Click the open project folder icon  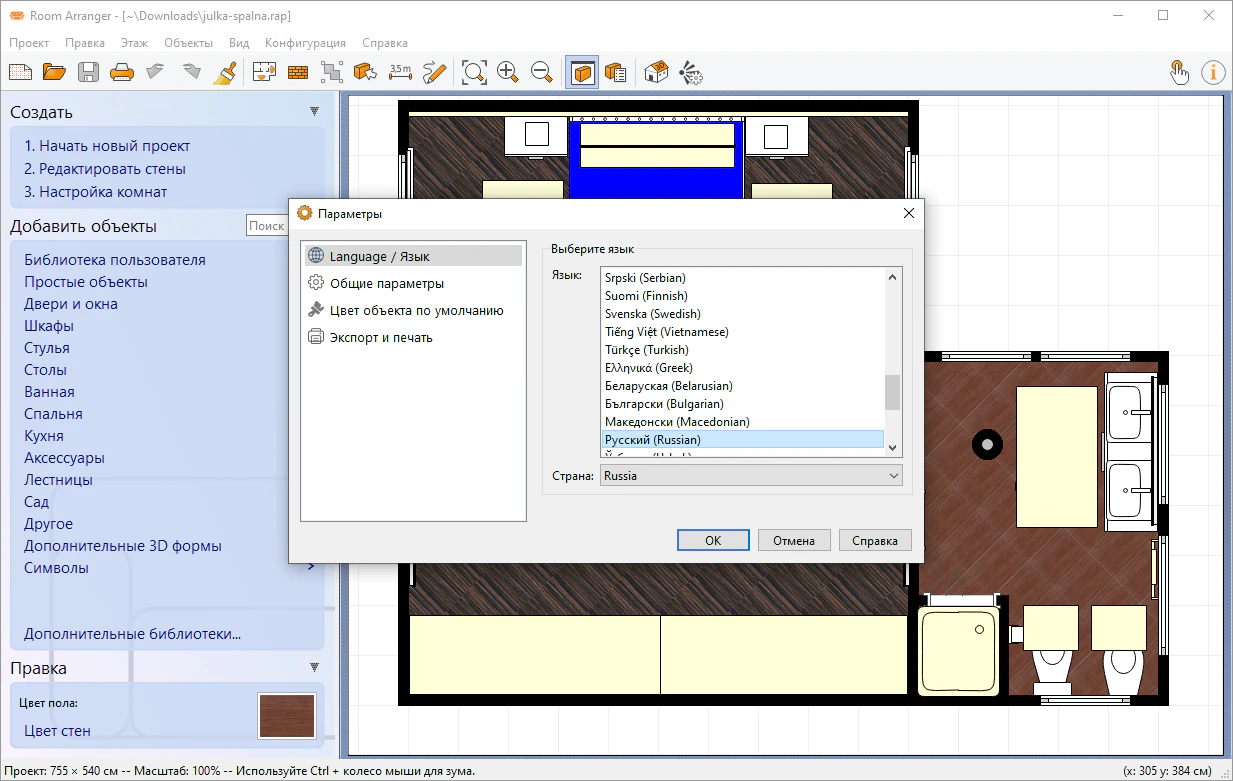tap(54, 72)
